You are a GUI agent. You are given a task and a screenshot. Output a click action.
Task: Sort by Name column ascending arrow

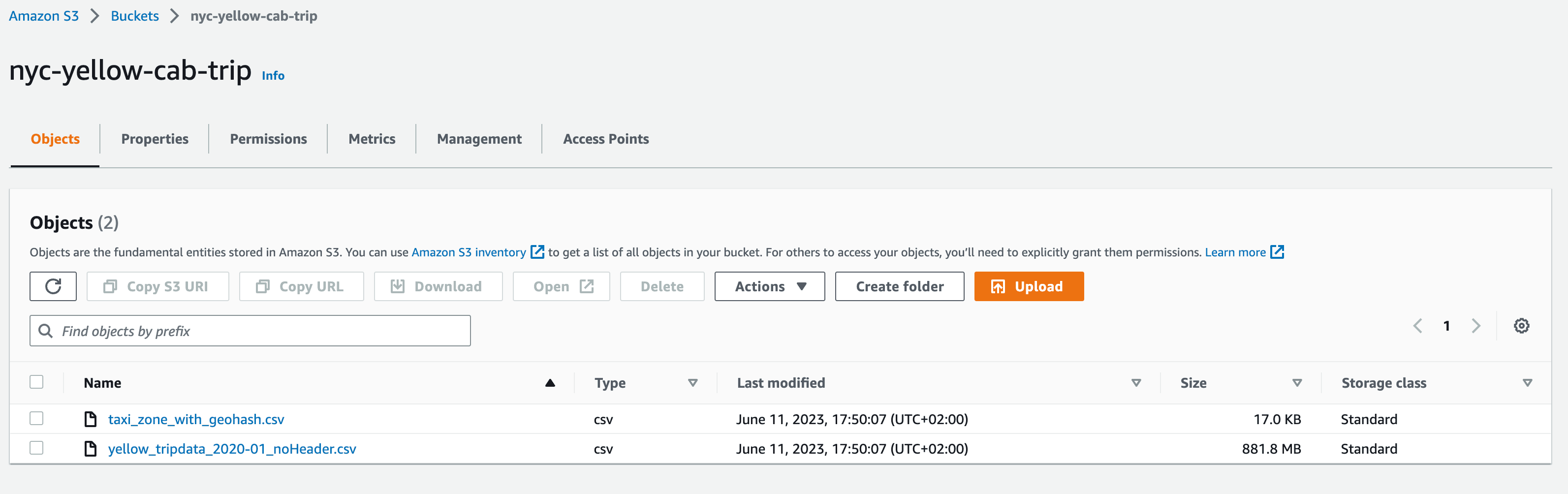click(550, 383)
